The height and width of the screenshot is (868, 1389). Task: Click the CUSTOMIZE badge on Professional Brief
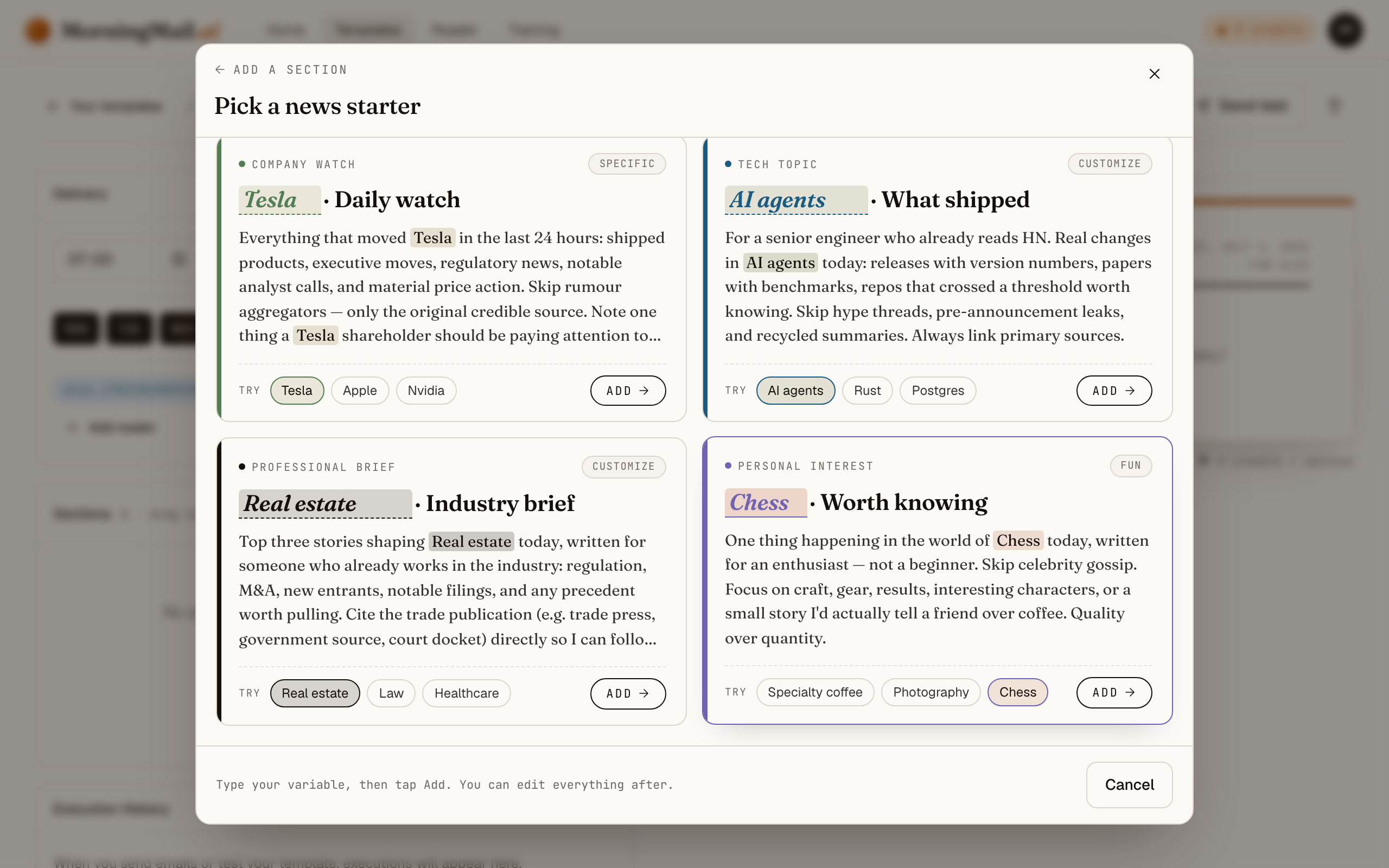(x=623, y=466)
